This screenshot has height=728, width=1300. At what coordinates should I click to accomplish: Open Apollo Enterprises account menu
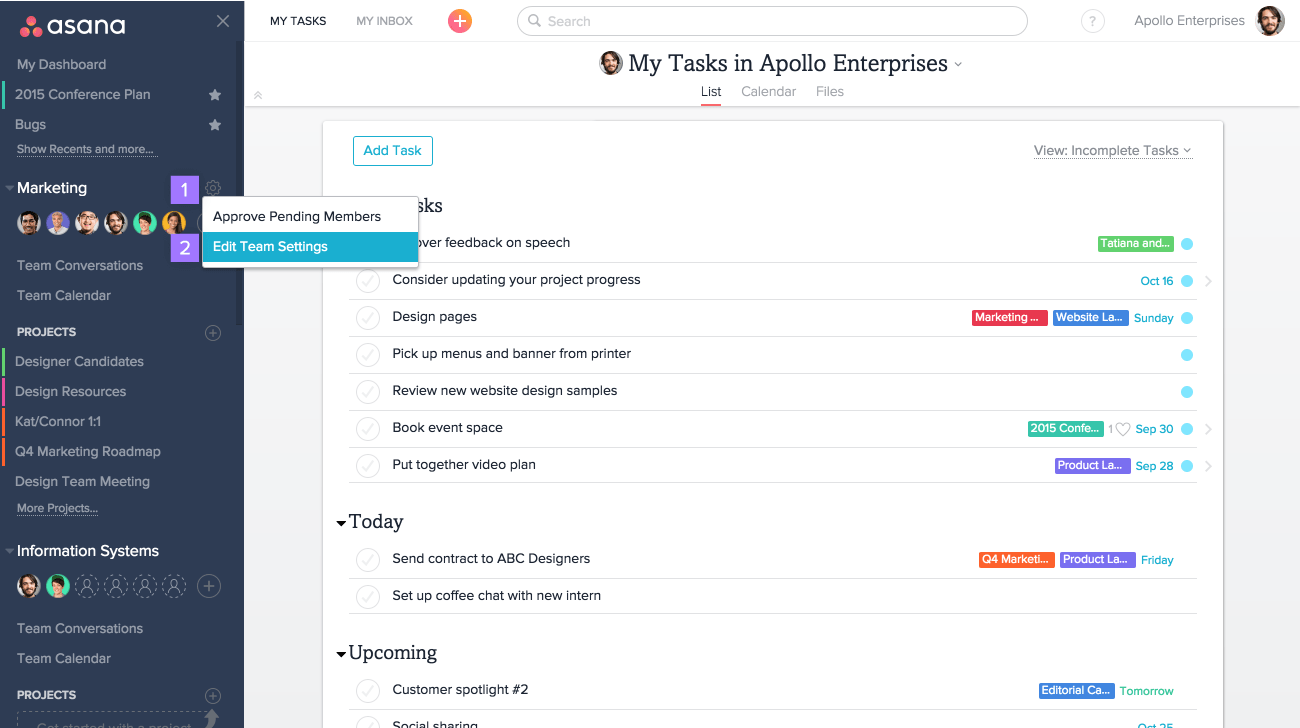[1189, 21]
